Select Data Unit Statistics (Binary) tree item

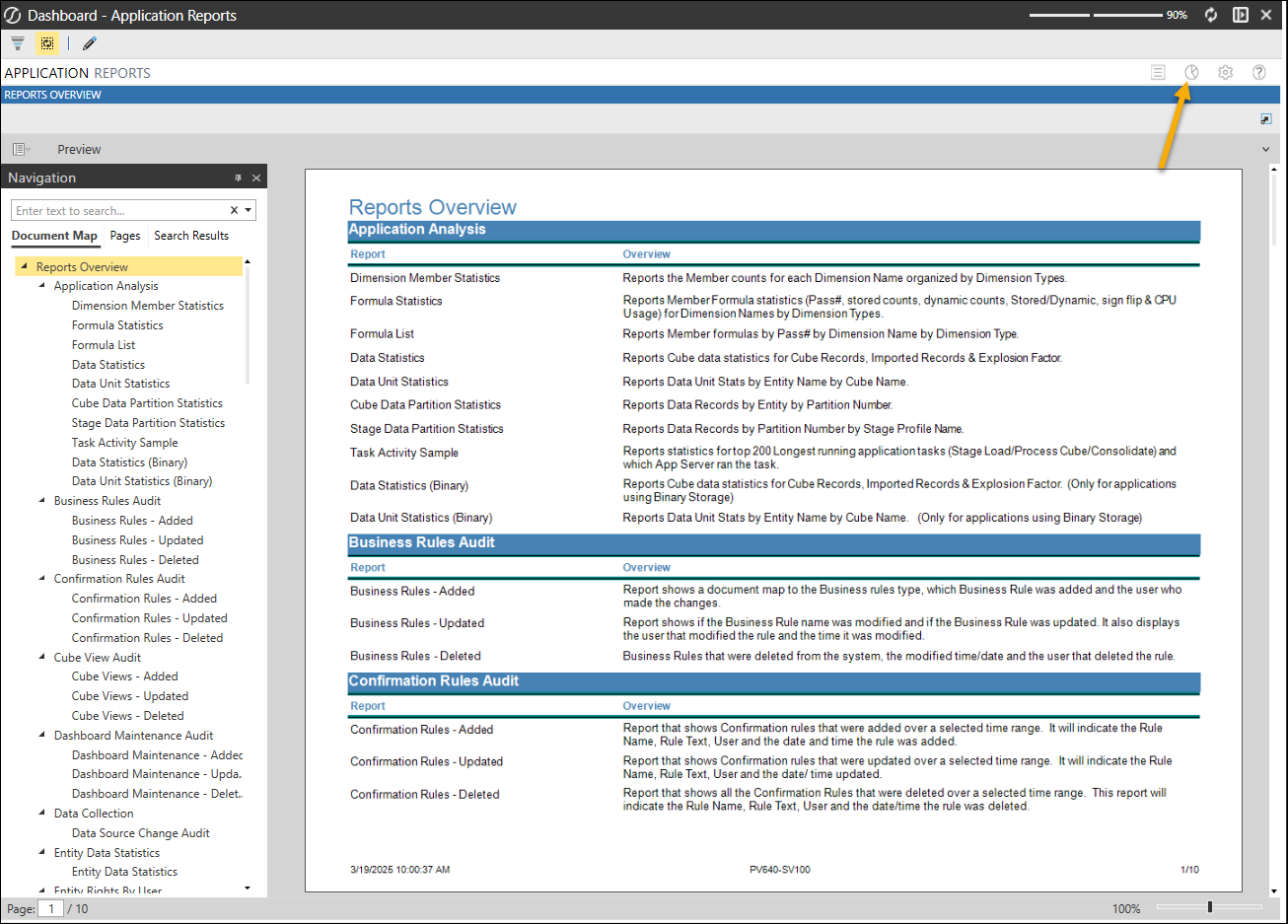[142, 481]
